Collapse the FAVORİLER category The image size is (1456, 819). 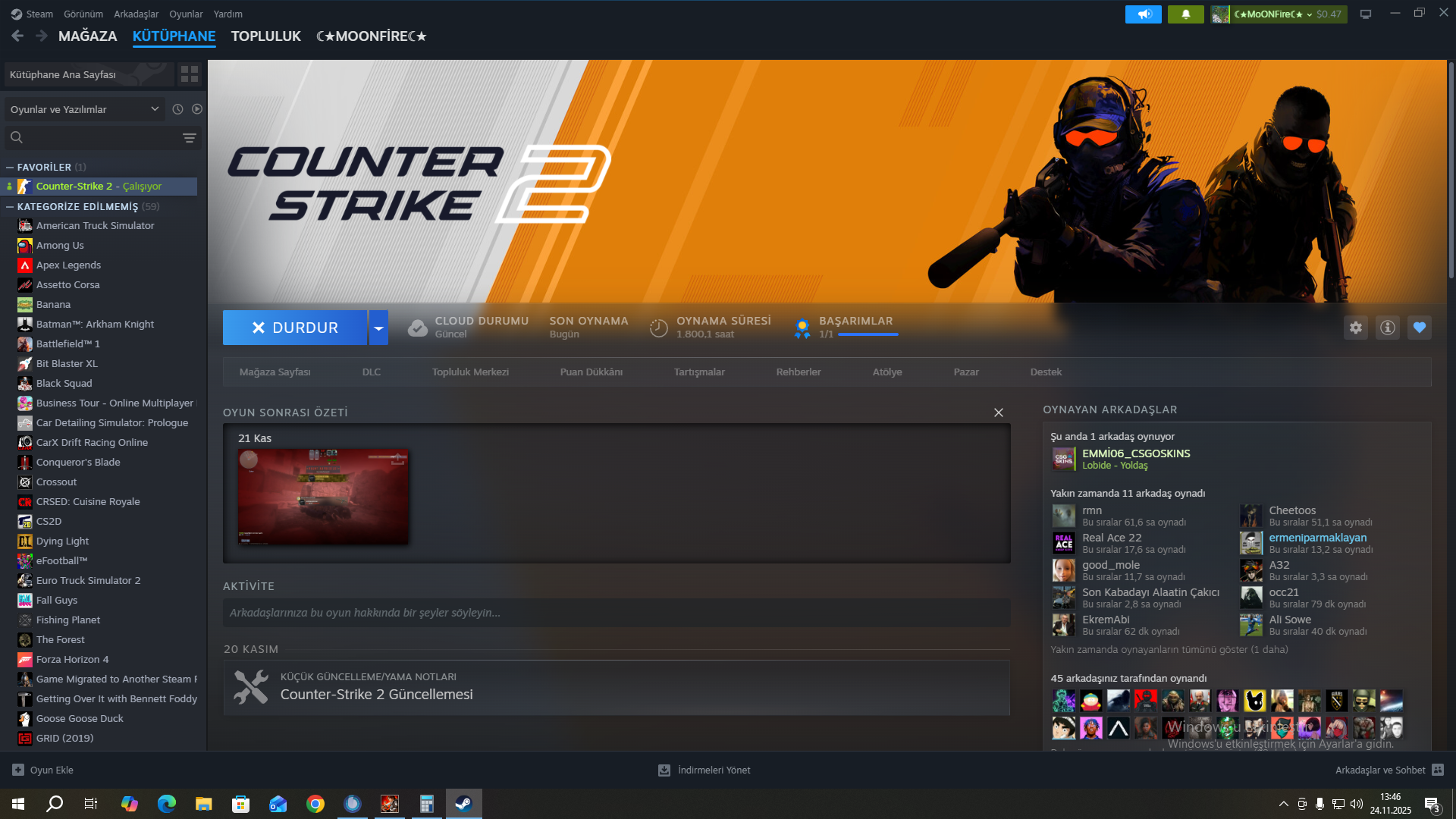coord(10,167)
